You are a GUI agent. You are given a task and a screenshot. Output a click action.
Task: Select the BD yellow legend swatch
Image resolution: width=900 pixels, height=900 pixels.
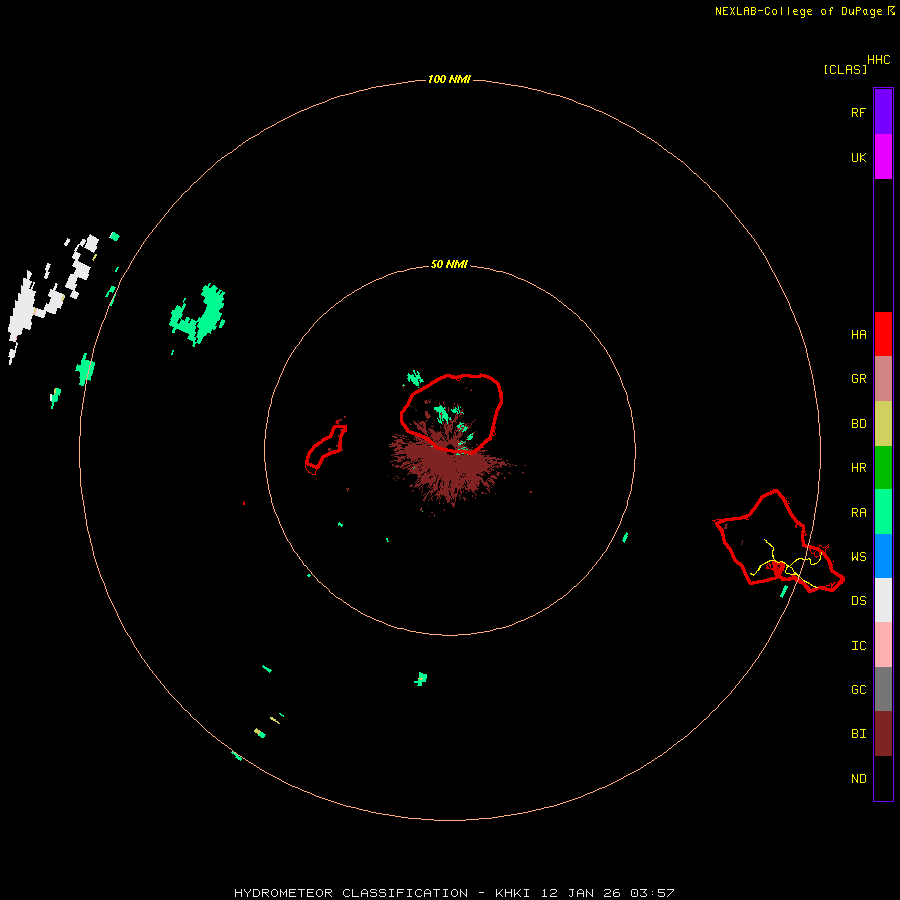(883, 424)
